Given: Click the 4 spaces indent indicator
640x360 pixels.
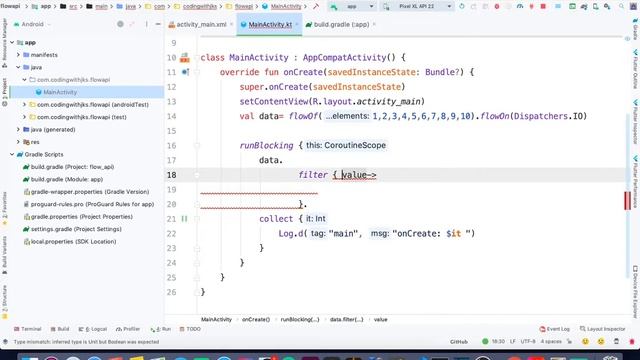Looking at the screenshot, I should click(551, 342).
